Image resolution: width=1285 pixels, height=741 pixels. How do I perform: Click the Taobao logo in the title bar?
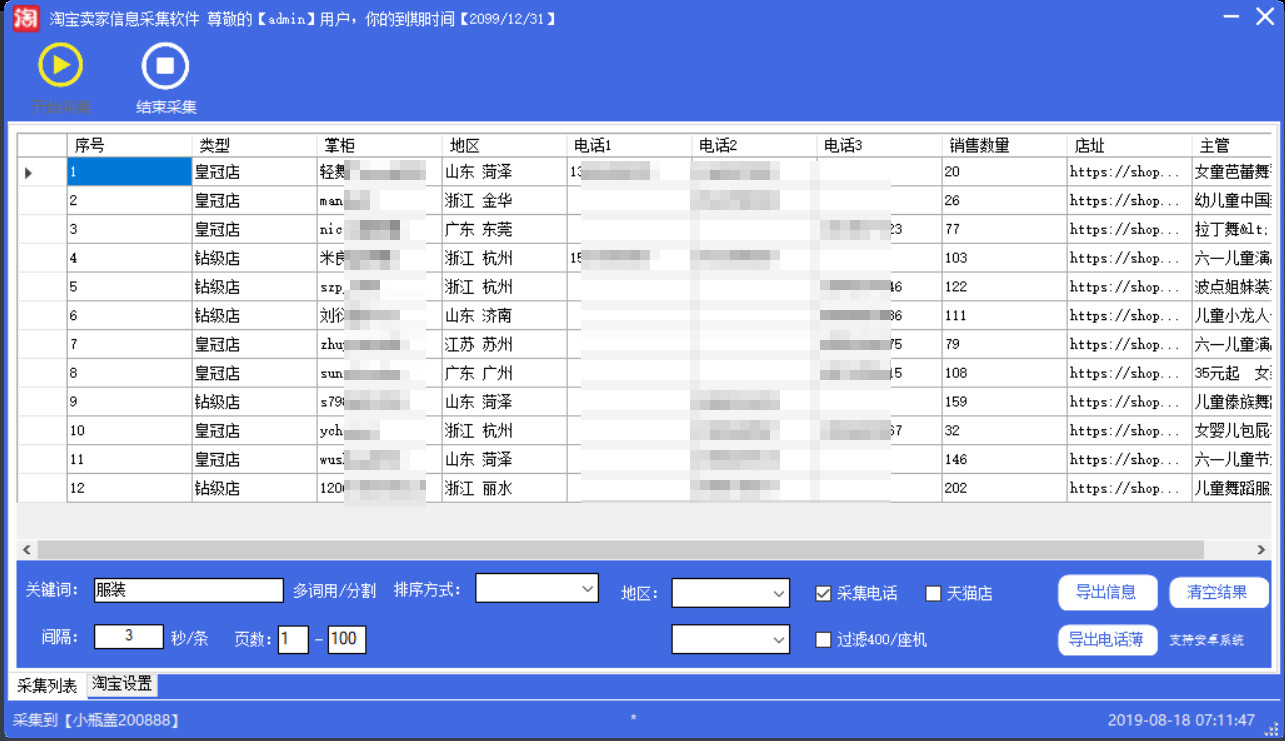[x=24, y=18]
